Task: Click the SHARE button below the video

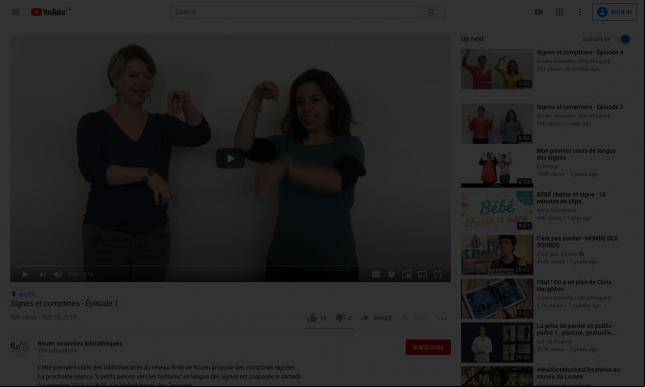Action: (x=376, y=317)
